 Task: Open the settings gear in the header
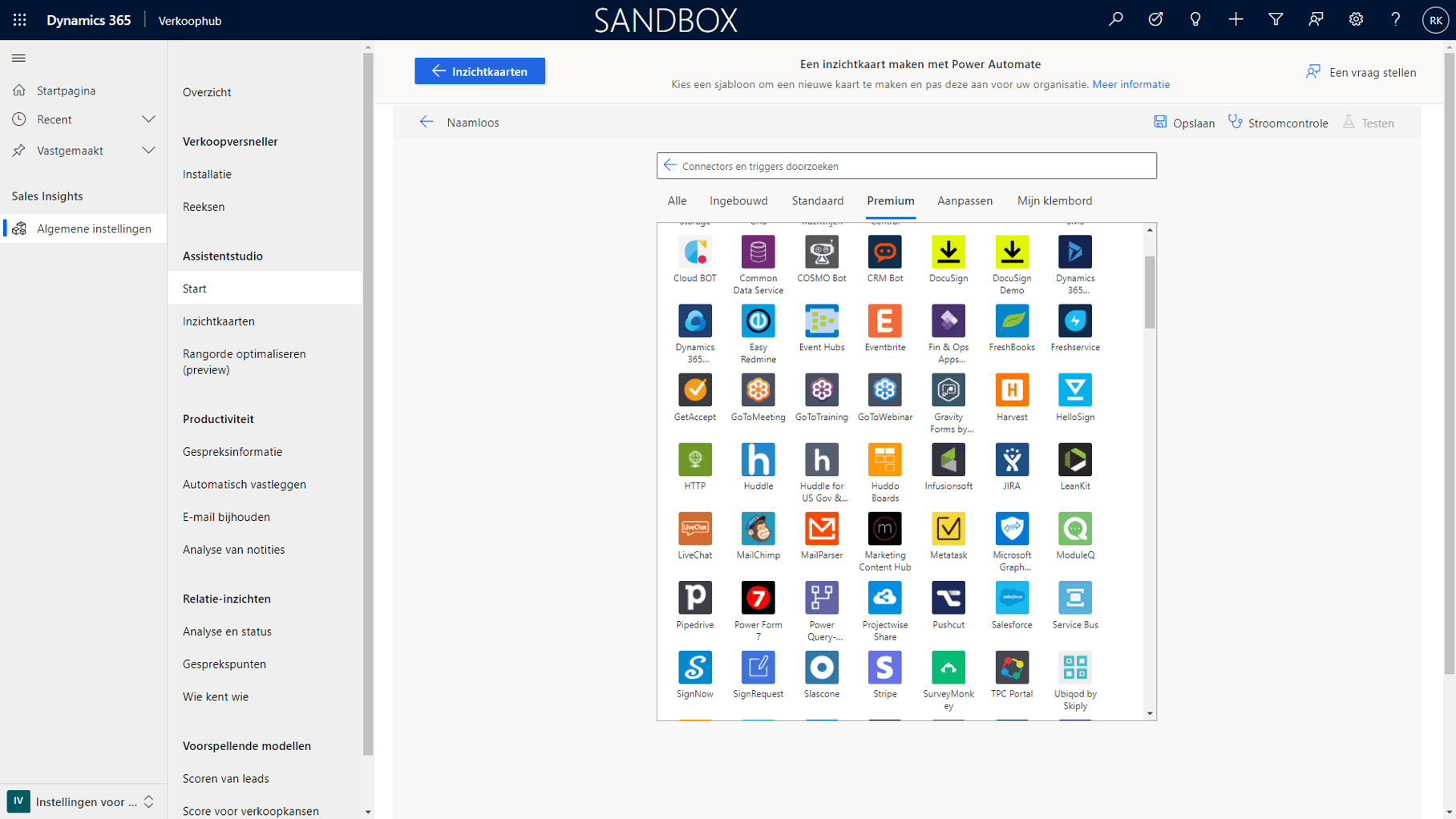coord(1356,20)
